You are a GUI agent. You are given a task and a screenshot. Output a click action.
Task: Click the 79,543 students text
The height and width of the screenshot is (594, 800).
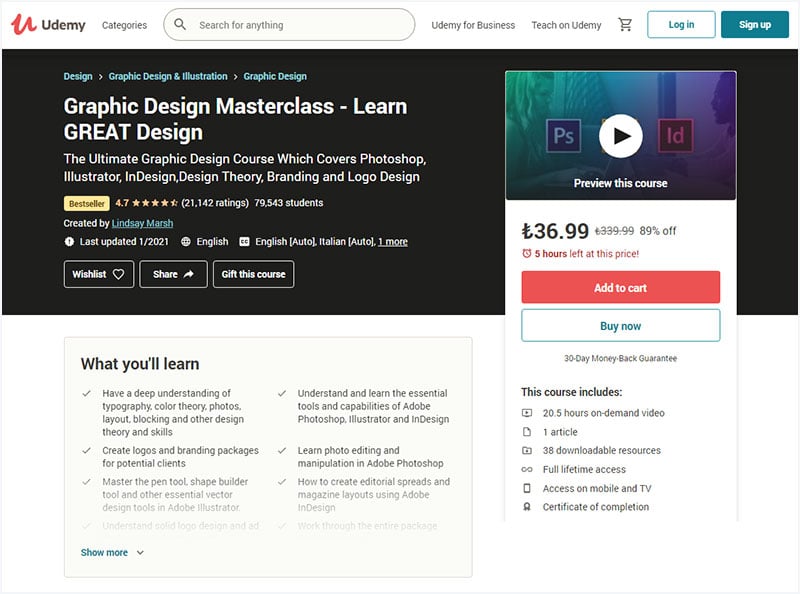pos(289,203)
